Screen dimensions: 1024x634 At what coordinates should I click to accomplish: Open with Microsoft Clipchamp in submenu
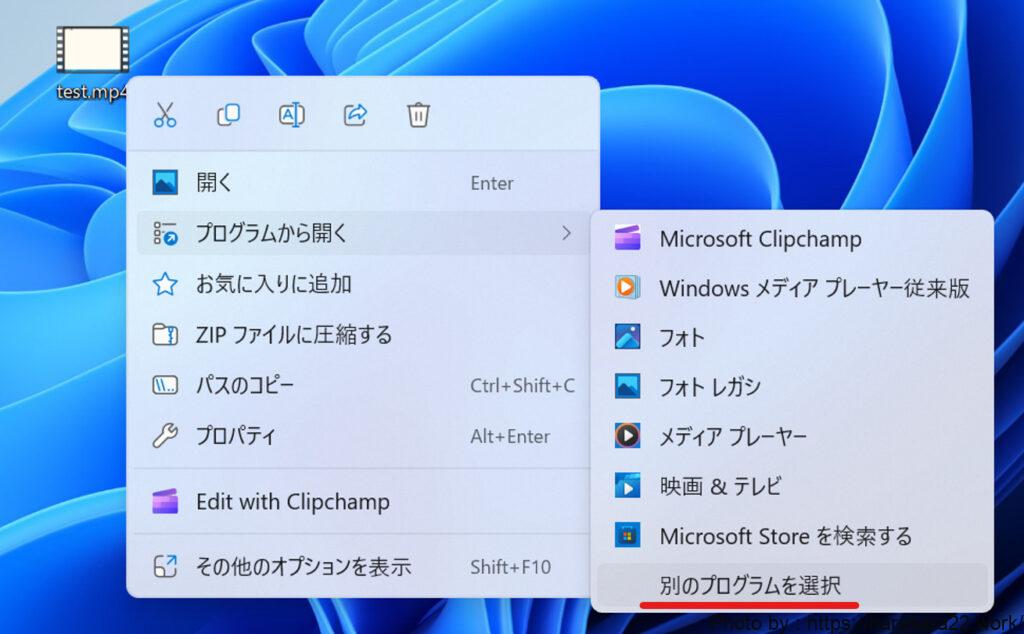[x=760, y=240]
